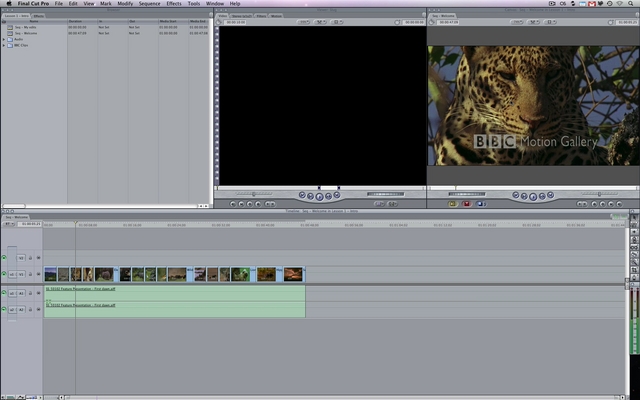This screenshot has height=400, width=640.
Task: Click Mark Clip button in Viewer
Action: pyautogui.click(x=241, y=204)
